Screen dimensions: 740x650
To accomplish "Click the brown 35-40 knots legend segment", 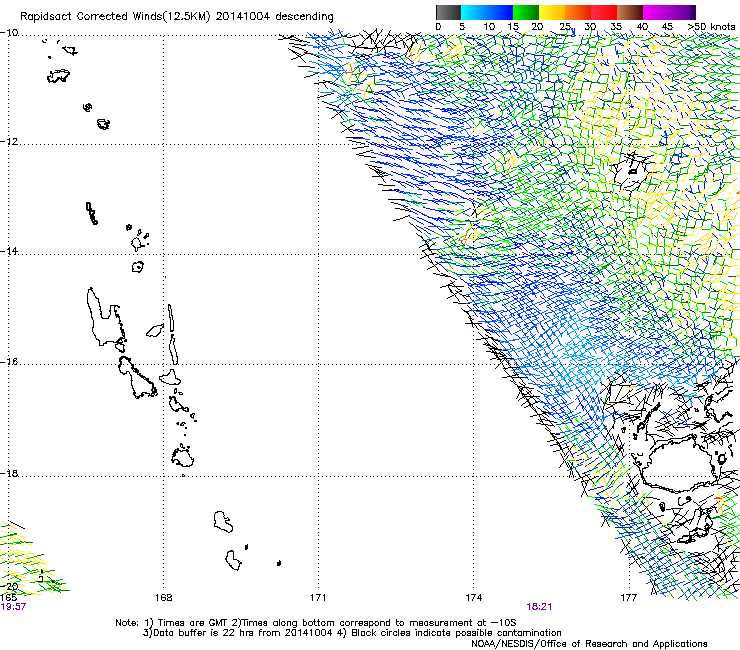I will coord(630,12).
